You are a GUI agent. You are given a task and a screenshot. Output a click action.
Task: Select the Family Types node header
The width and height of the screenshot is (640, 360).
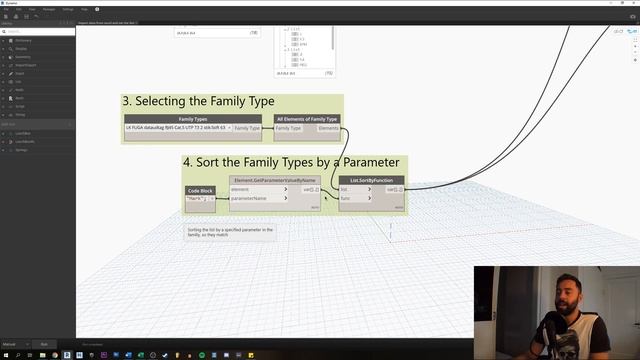pyautogui.click(x=193, y=119)
